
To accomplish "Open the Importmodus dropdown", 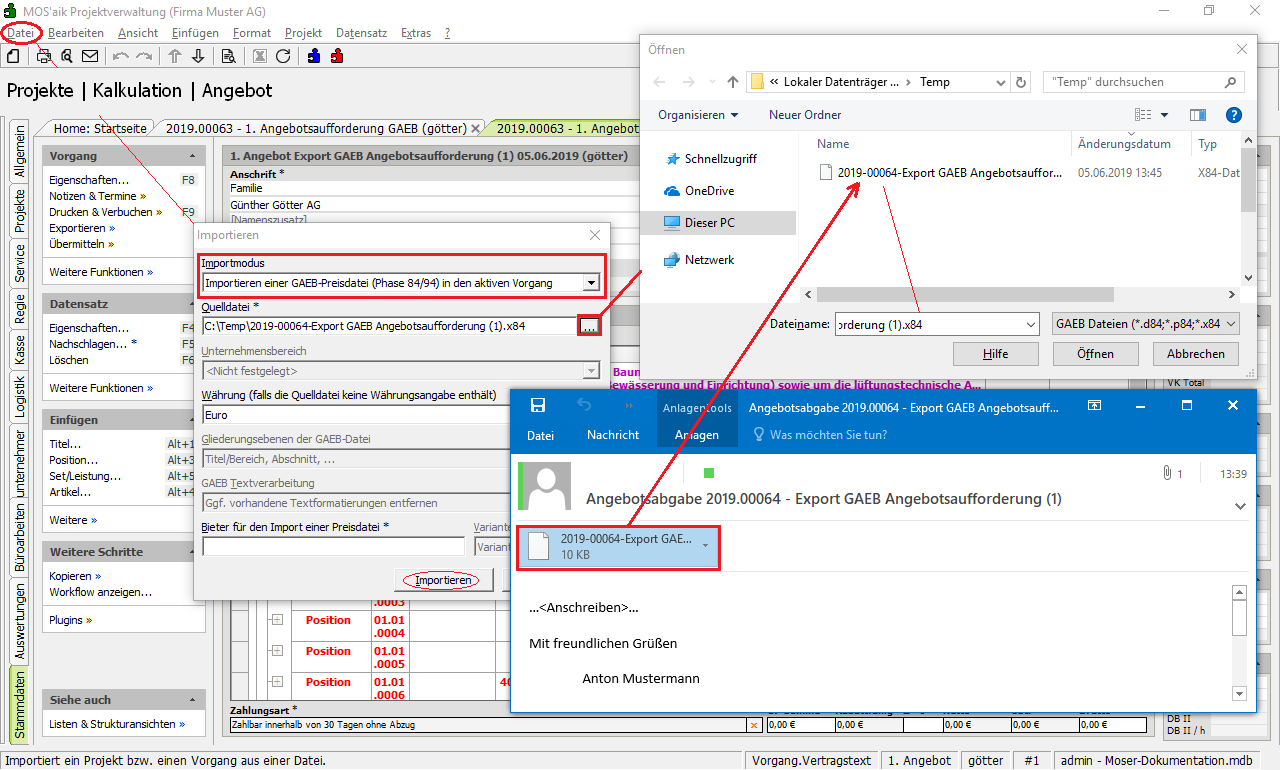I will coord(591,283).
